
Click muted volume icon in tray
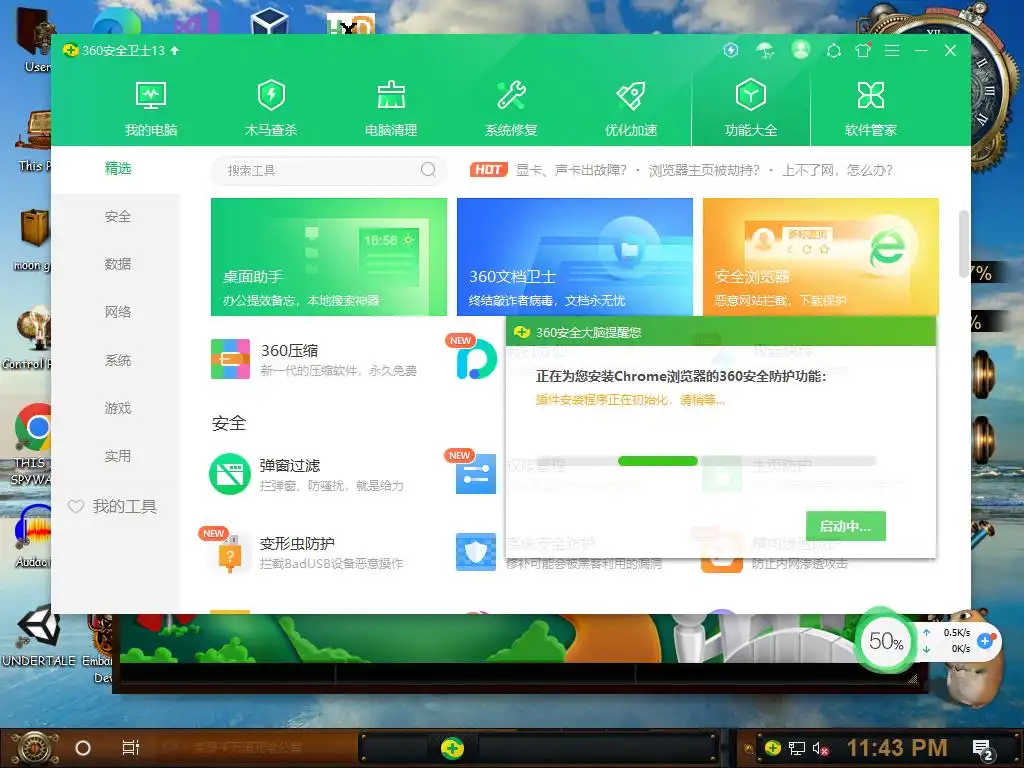[x=820, y=748]
